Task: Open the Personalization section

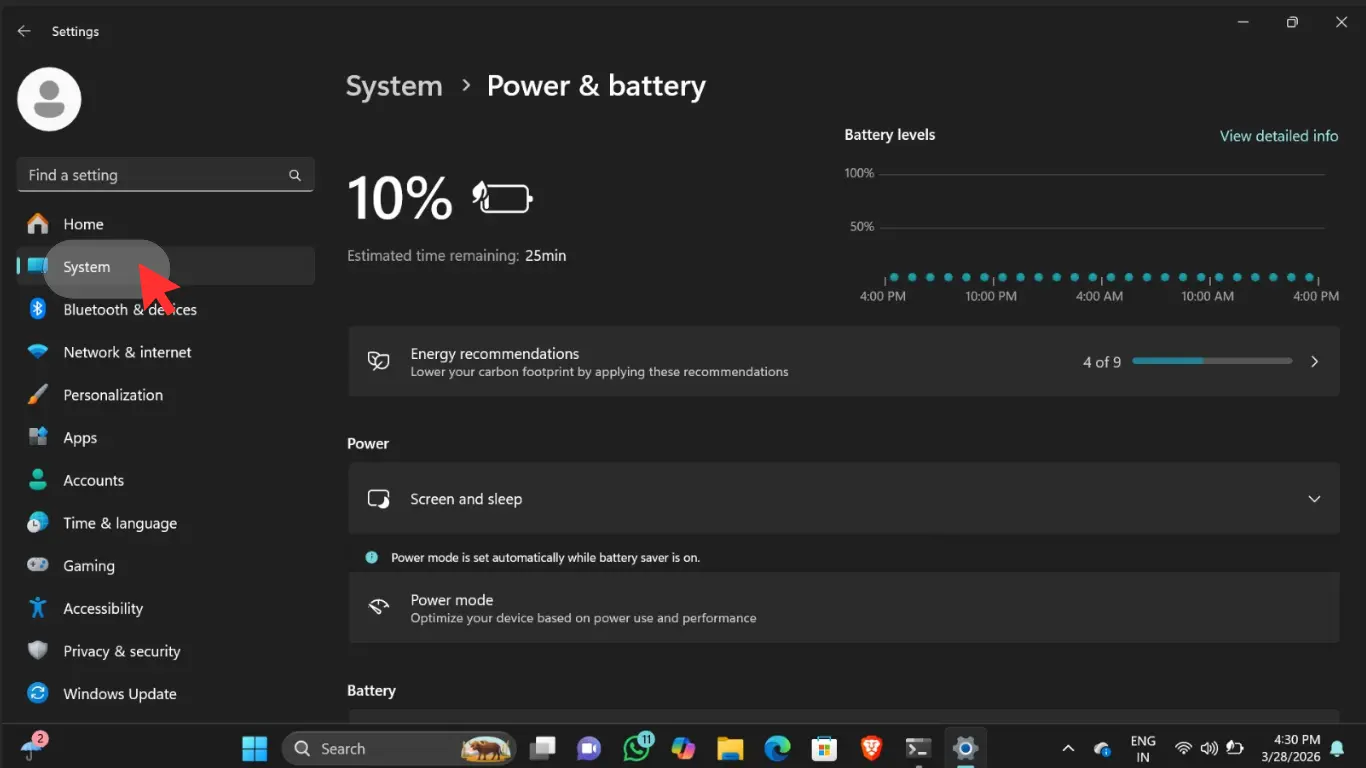Action: coord(112,395)
